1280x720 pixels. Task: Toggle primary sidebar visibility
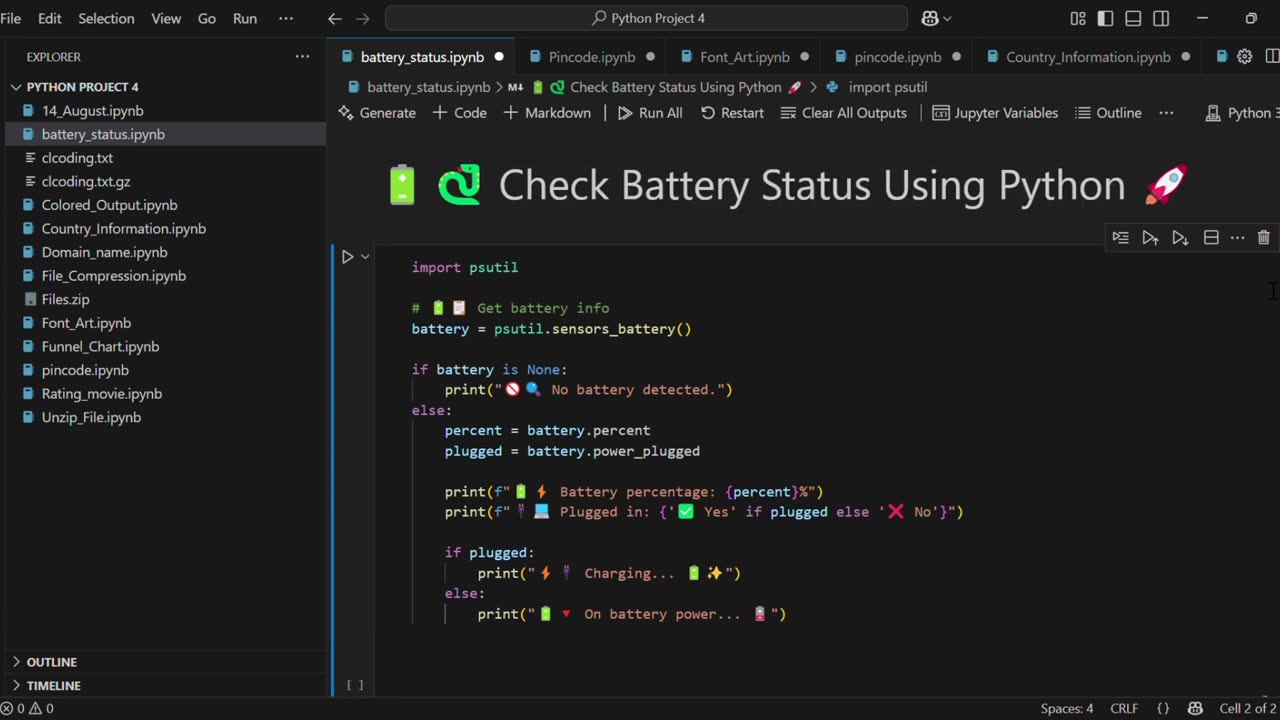pyautogui.click(x=1105, y=18)
